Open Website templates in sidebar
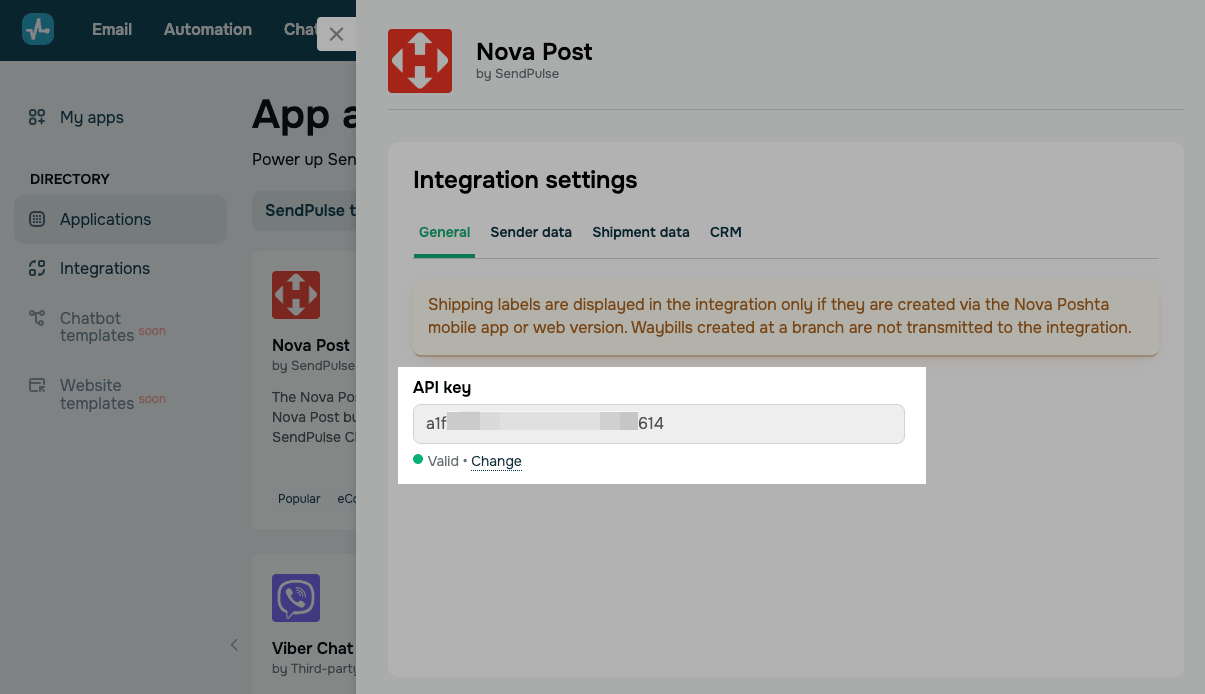The width and height of the screenshot is (1205, 694). 97,394
